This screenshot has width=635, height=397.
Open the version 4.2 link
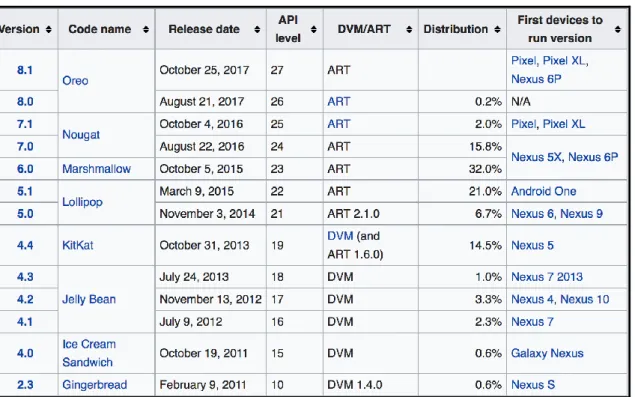[25, 299]
